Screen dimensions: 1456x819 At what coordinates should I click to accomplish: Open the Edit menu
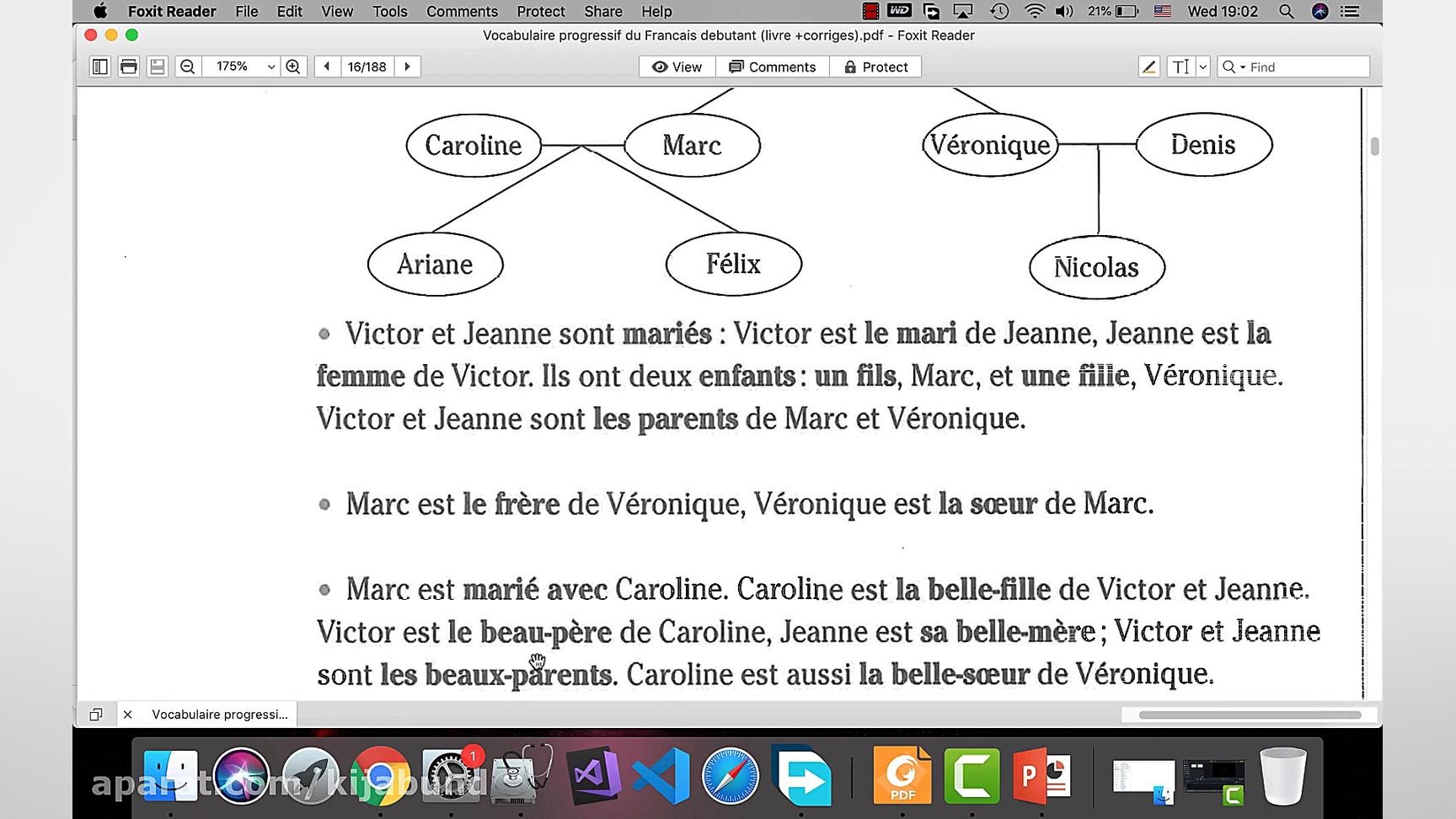click(289, 11)
